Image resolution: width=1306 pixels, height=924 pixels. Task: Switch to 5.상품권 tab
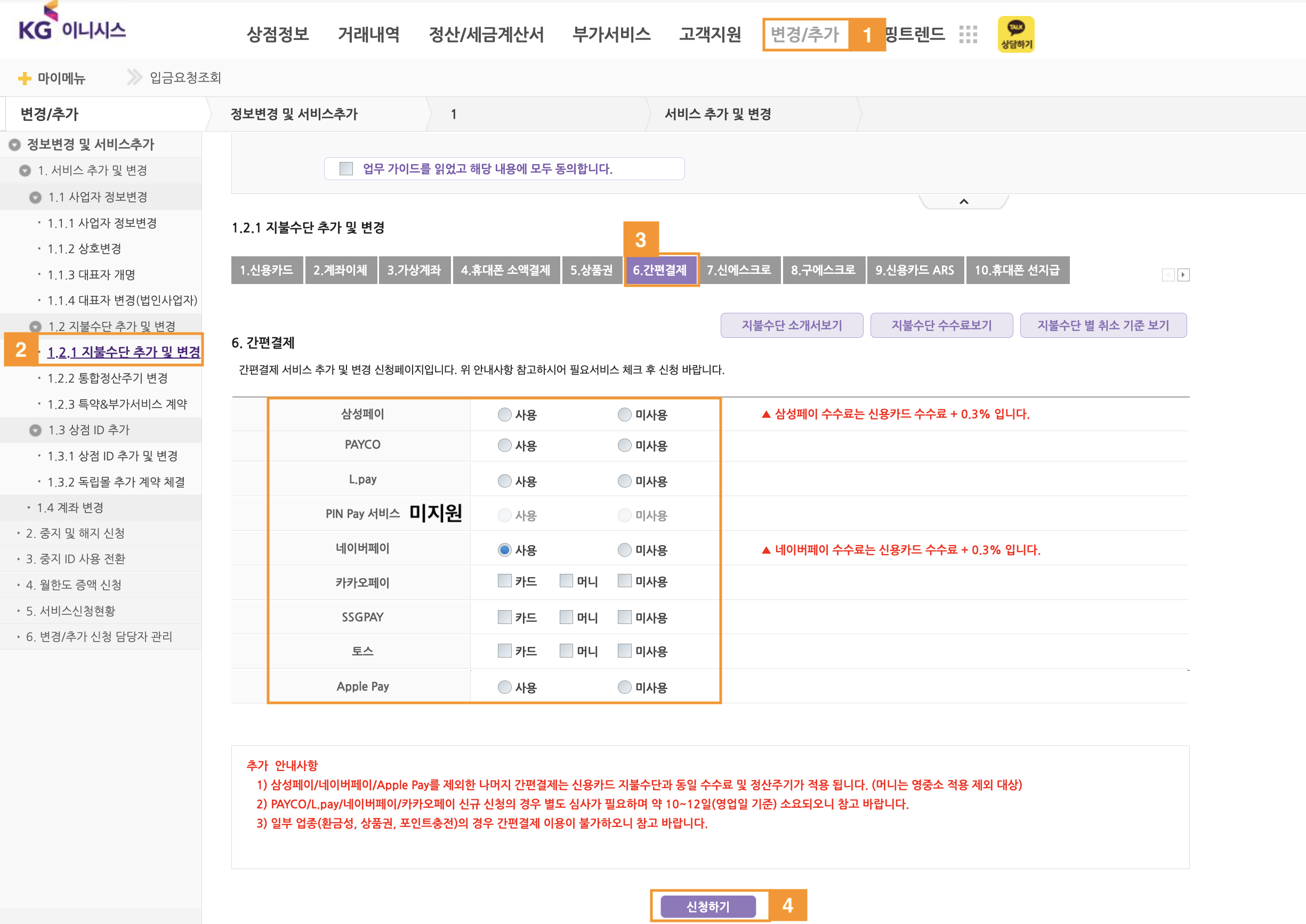592,270
